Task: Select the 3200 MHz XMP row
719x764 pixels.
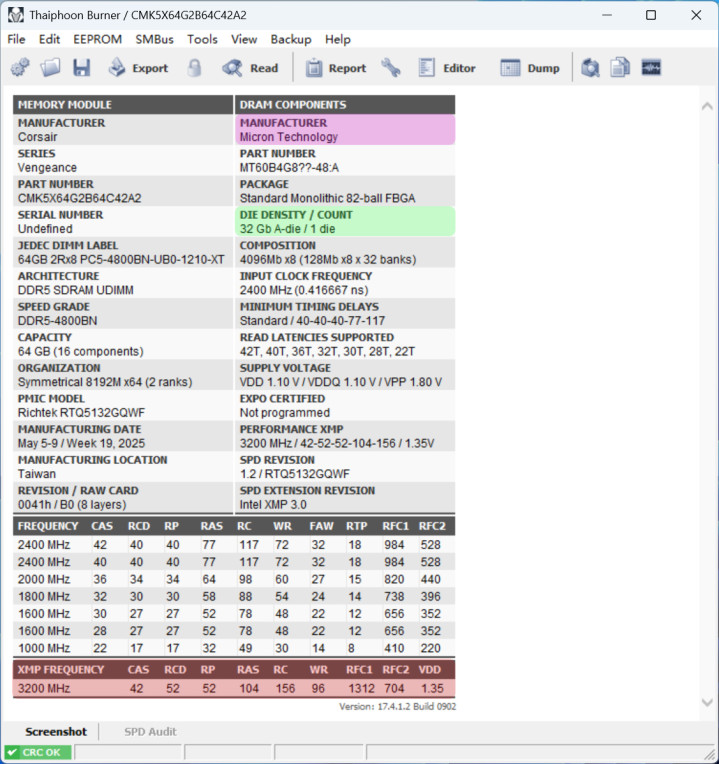Action: [234, 688]
